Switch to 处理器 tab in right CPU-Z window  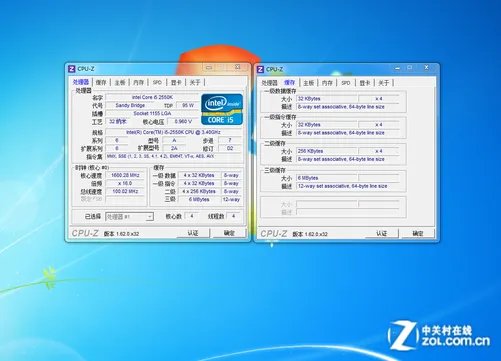coord(269,83)
